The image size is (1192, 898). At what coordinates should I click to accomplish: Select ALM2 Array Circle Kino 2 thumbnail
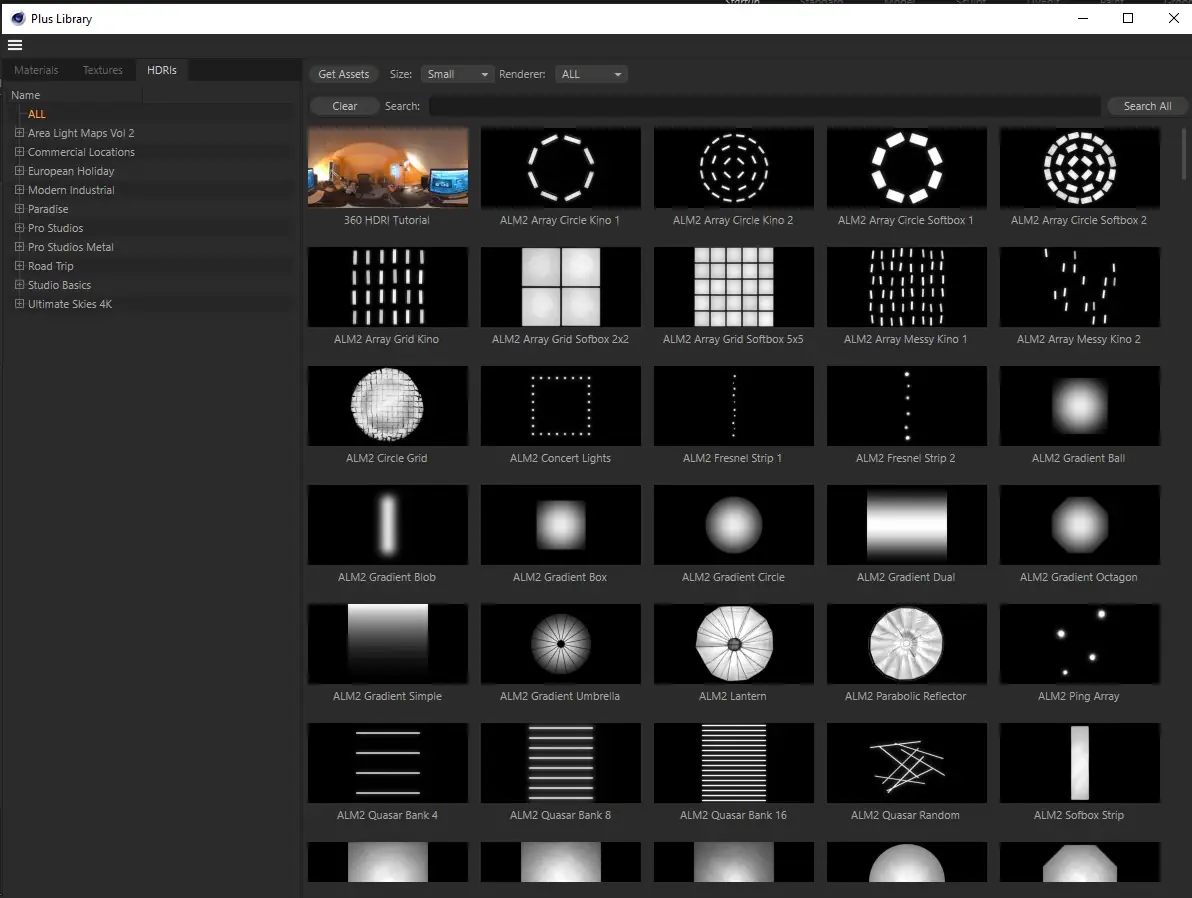pyautogui.click(x=734, y=167)
